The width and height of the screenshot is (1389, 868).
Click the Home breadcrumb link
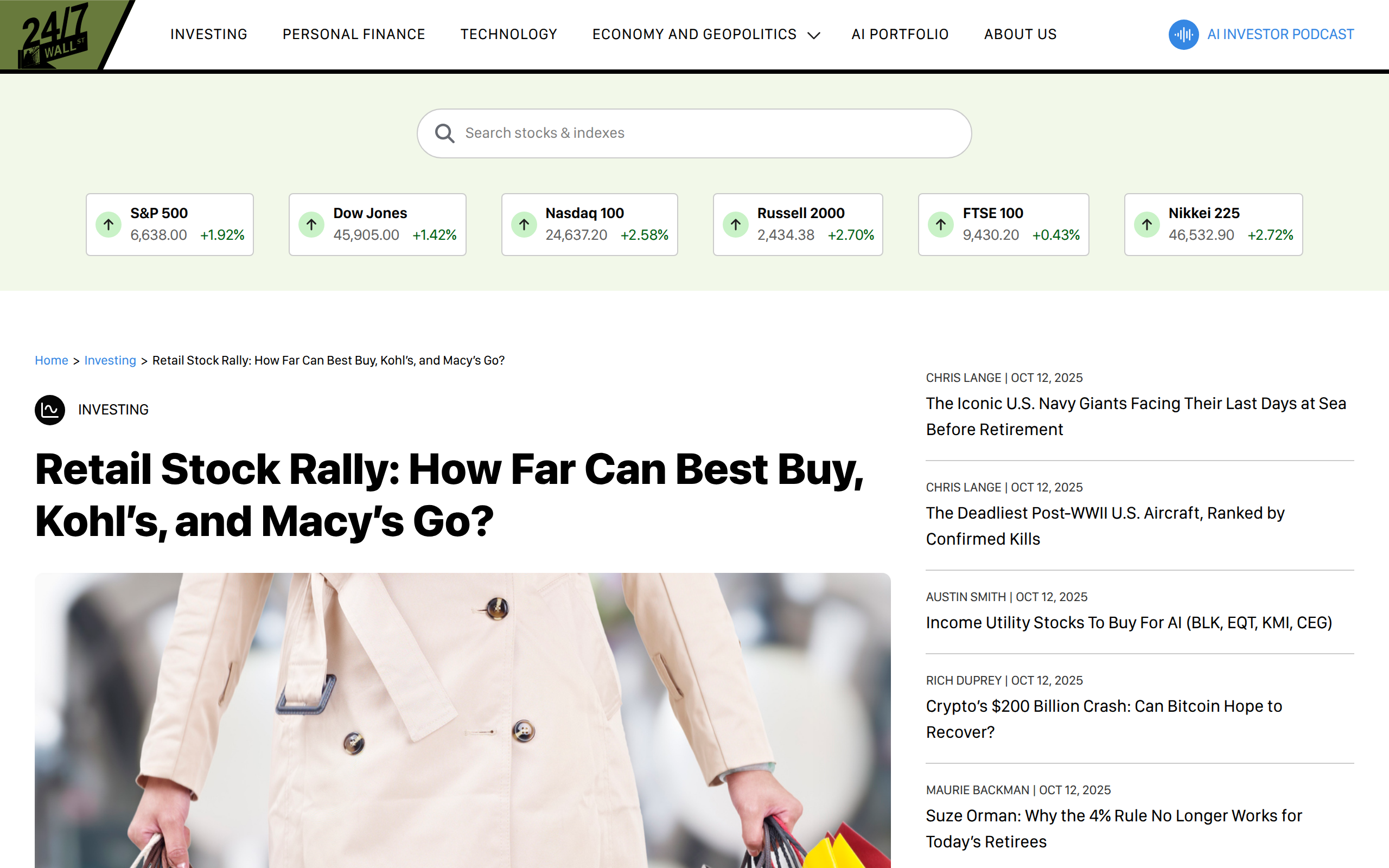(x=51, y=361)
